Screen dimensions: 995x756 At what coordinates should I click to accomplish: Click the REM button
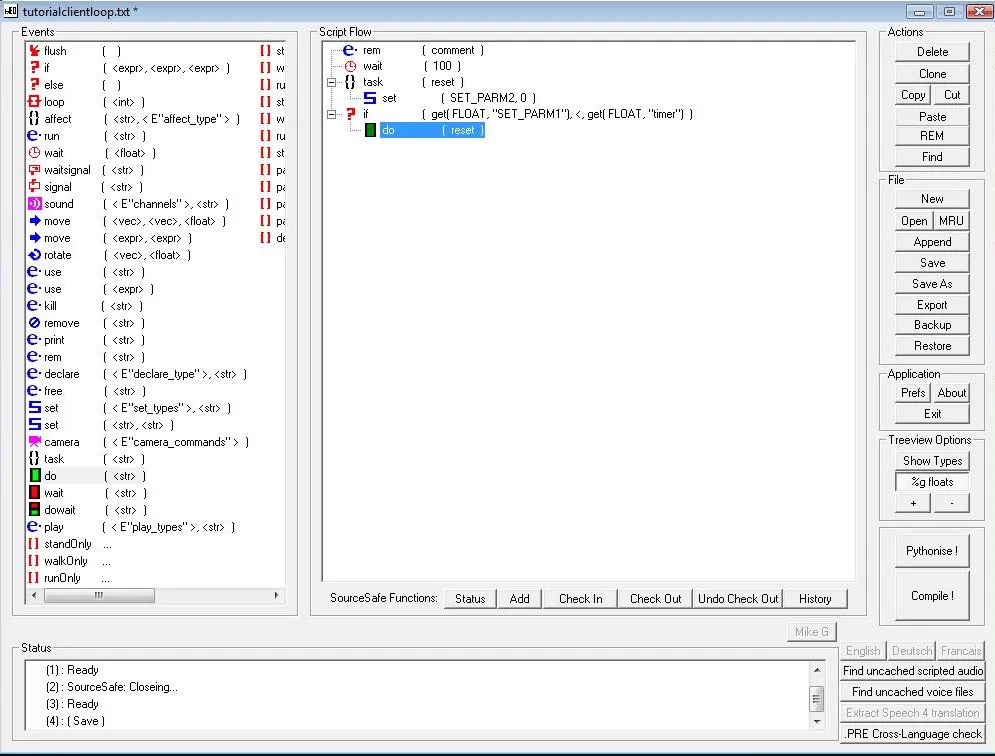tap(932, 136)
